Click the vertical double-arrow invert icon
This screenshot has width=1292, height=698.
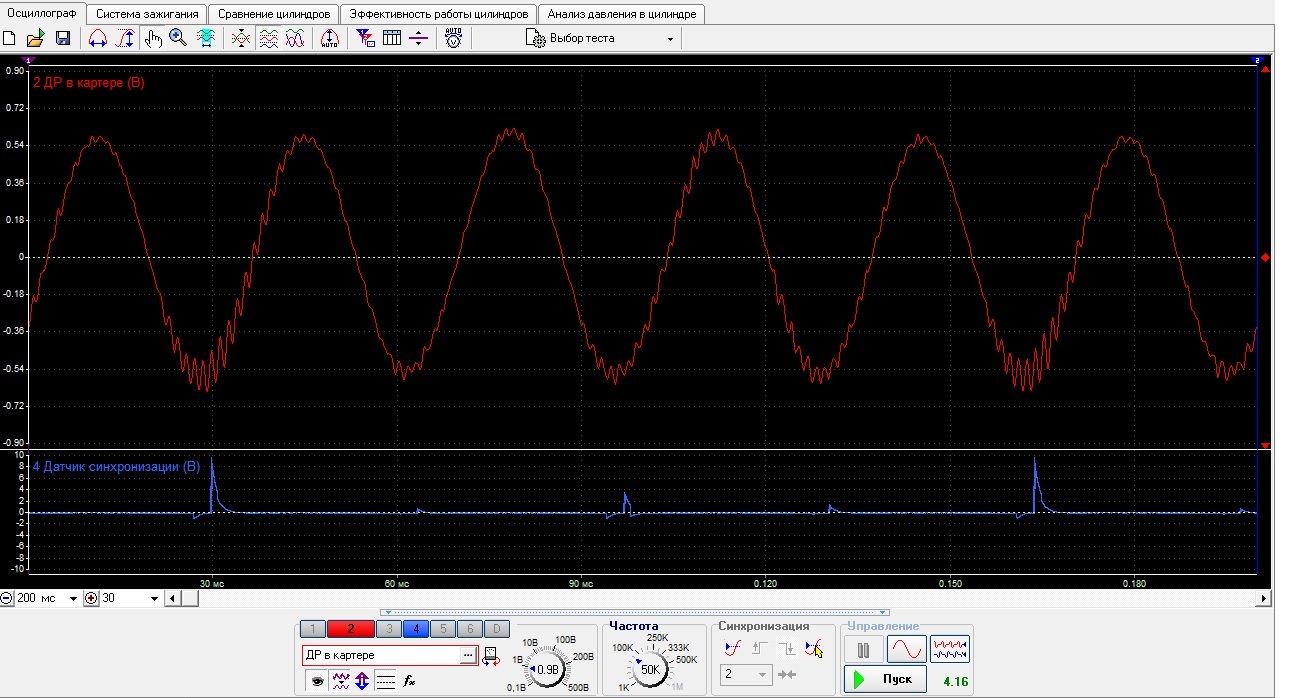pyautogui.click(x=362, y=681)
